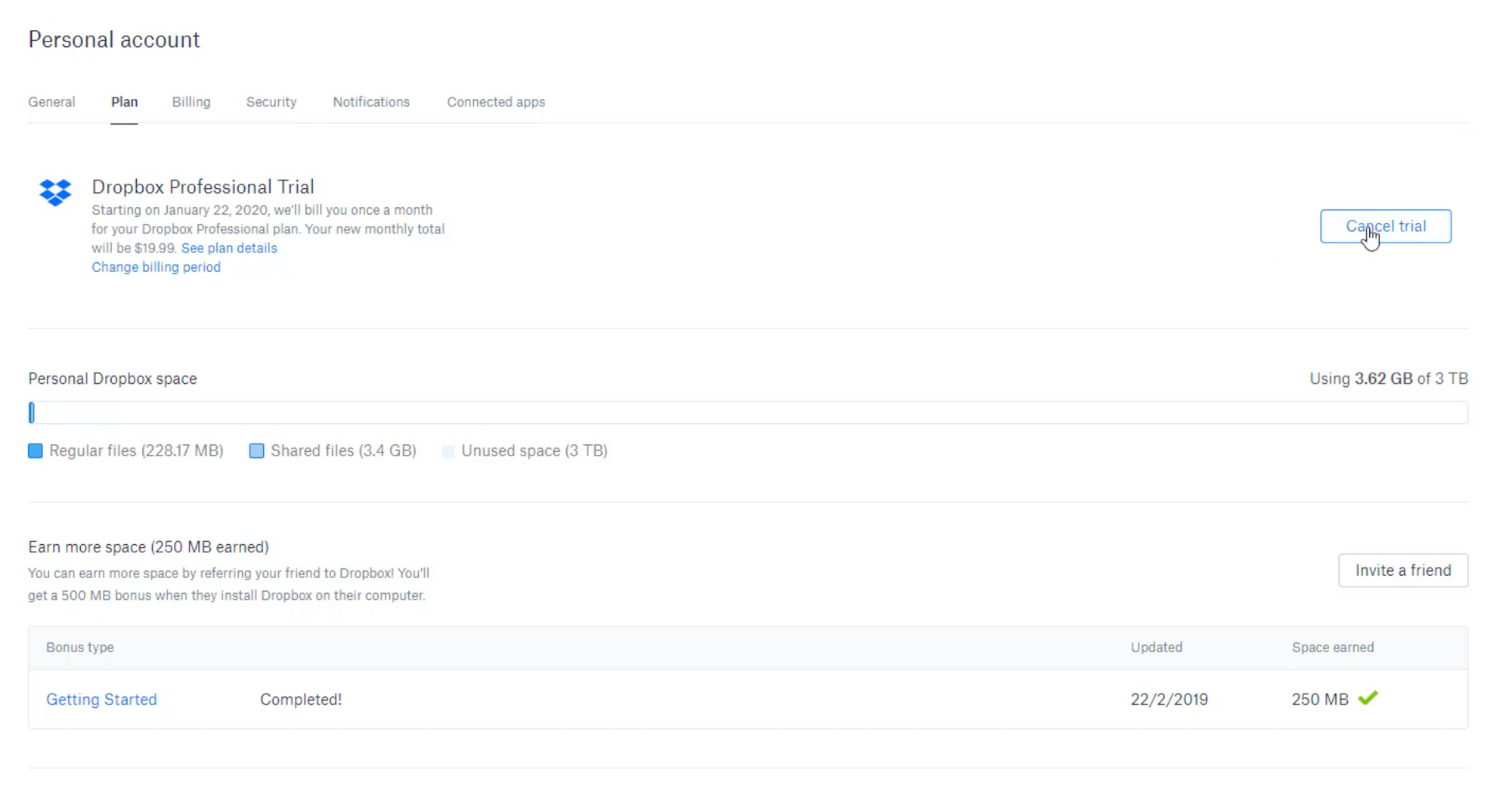This screenshot has height=801, width=1512.
Task: Open the See plan details link
Action: coord(229,248)
